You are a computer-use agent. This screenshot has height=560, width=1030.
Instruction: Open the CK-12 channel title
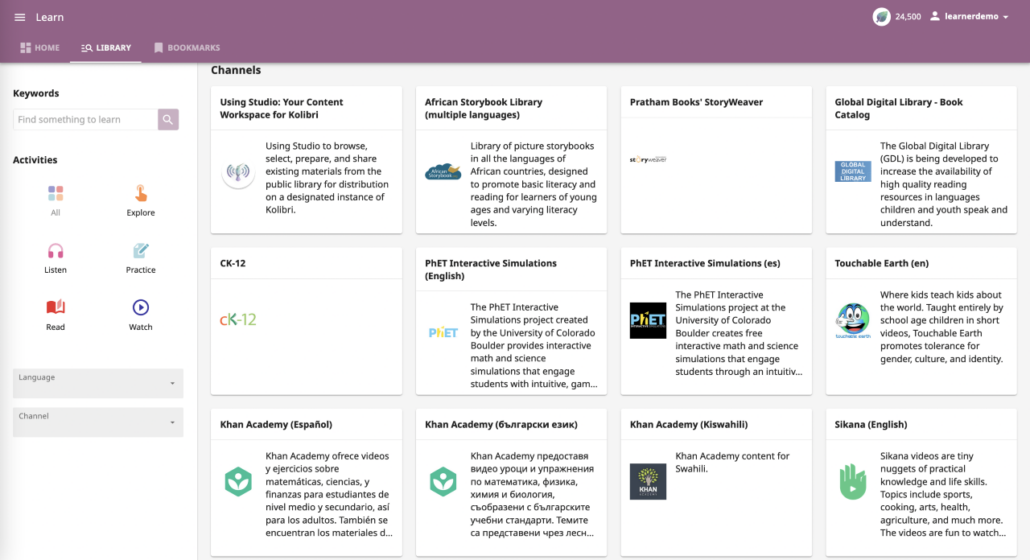(x=233, y=263)
